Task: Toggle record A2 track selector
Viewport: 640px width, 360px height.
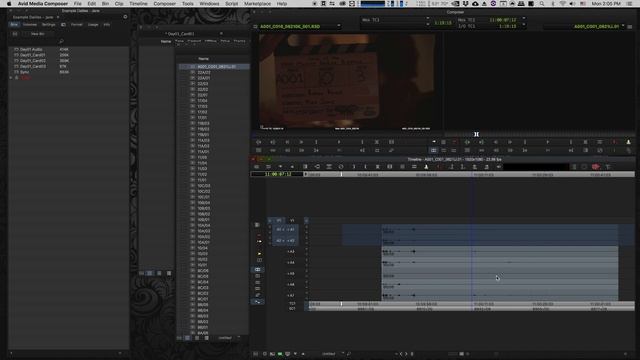Action: pos(291,240)
